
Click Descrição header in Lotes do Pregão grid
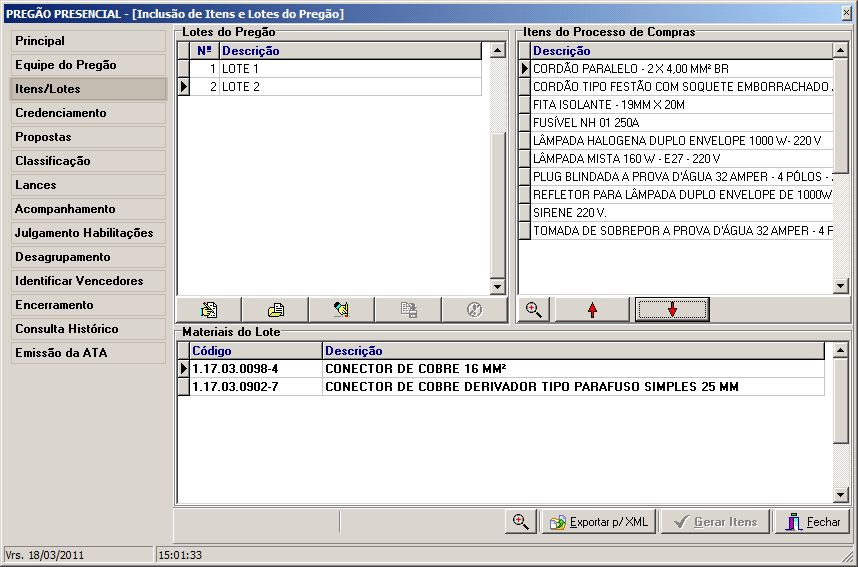pyautogui.click(x=350, y=51)
